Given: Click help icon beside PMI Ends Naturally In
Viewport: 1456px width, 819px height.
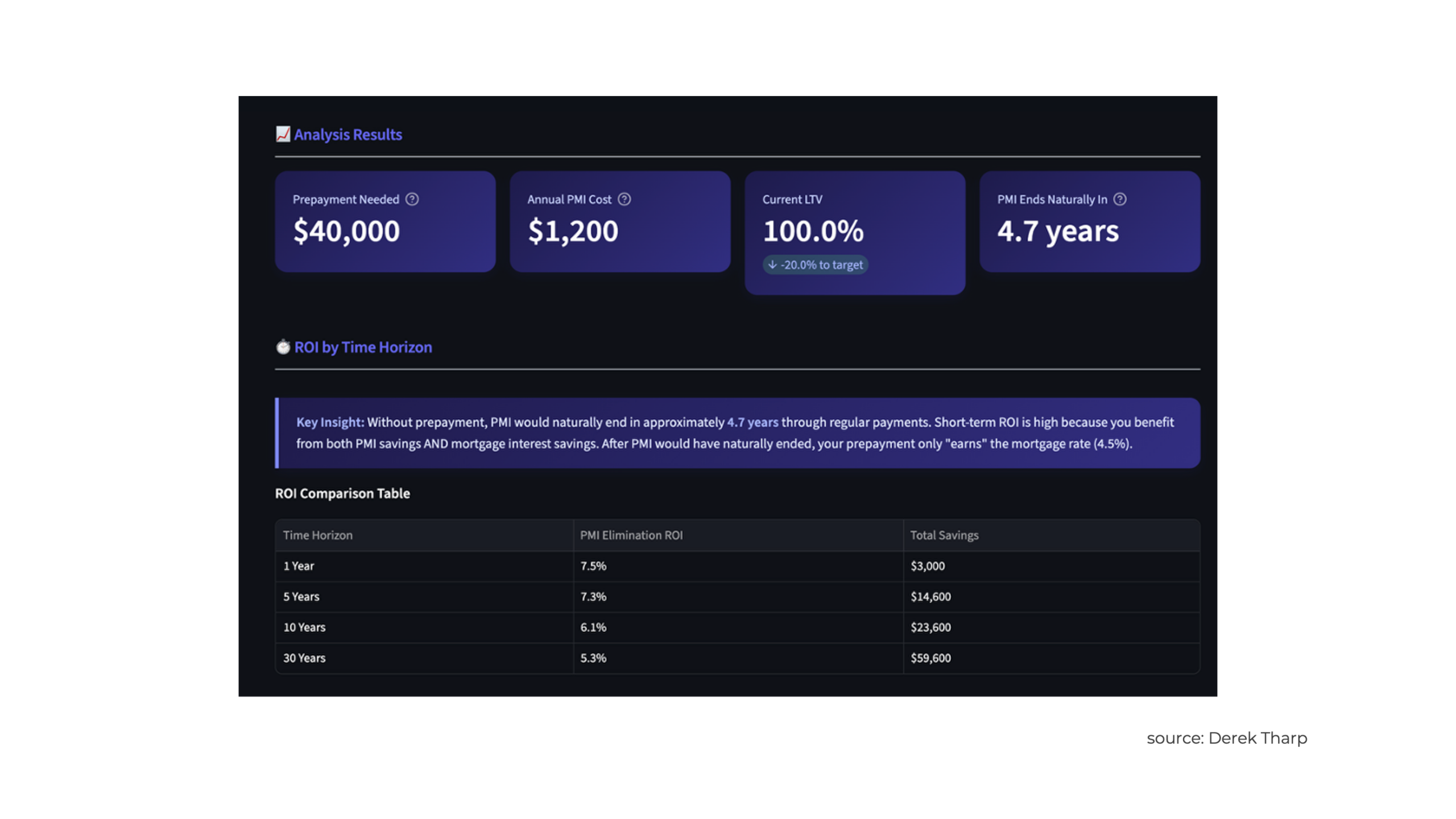Looking at the screenshot, I should 1119,199.
